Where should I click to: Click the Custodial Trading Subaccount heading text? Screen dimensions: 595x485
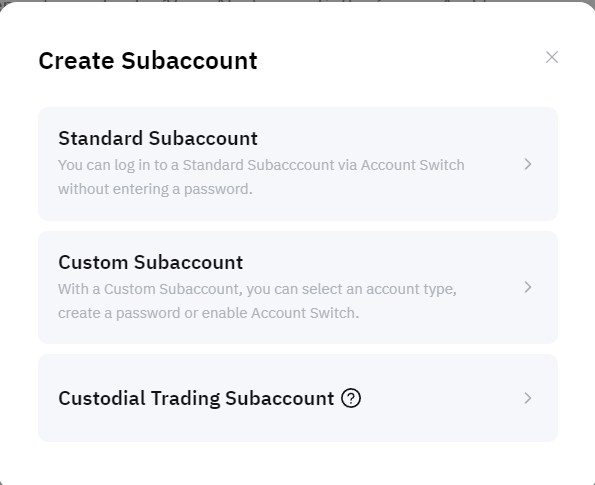pos(196,398)
